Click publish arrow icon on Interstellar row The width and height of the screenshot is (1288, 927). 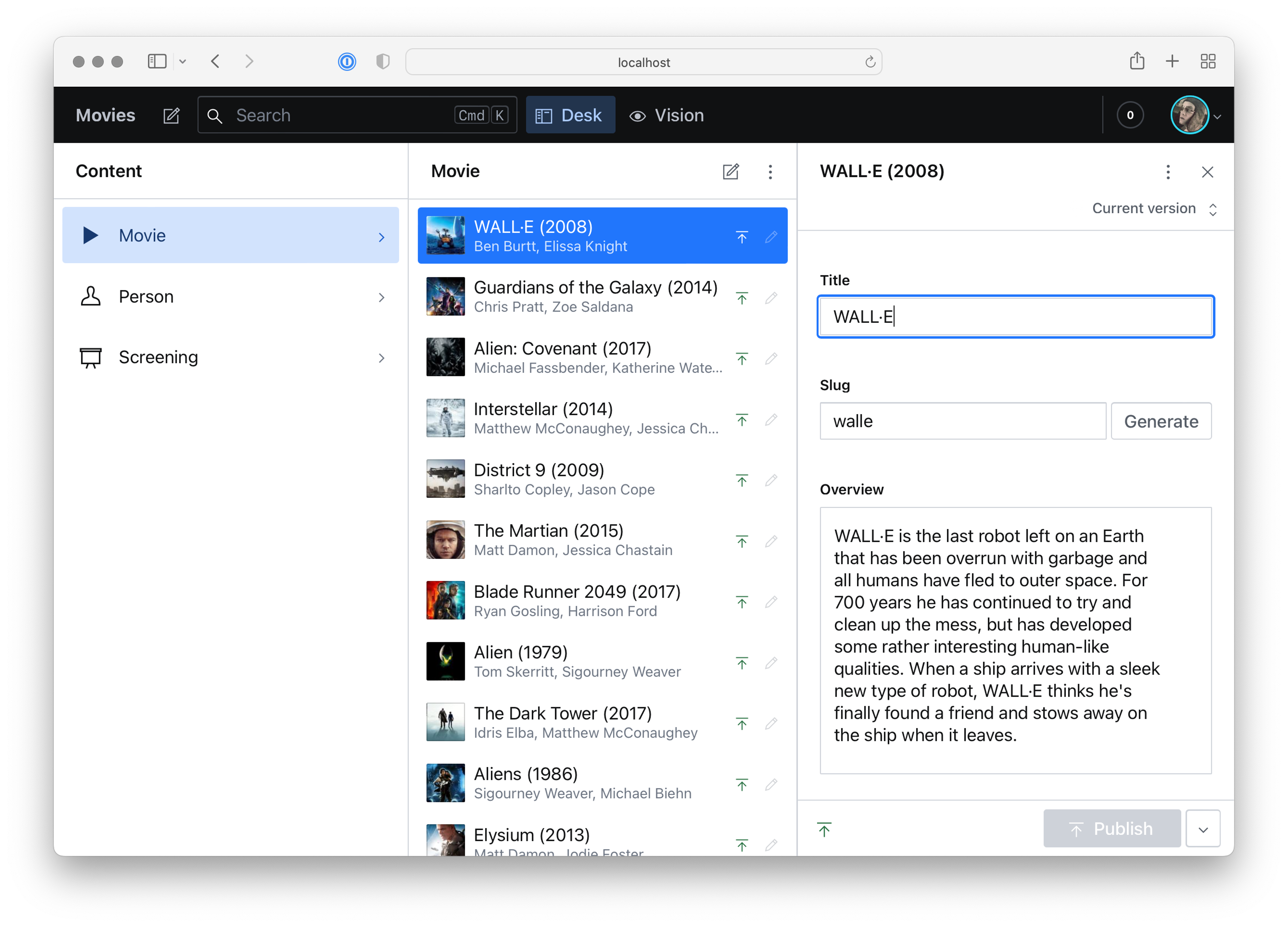(x=742, y=419)
